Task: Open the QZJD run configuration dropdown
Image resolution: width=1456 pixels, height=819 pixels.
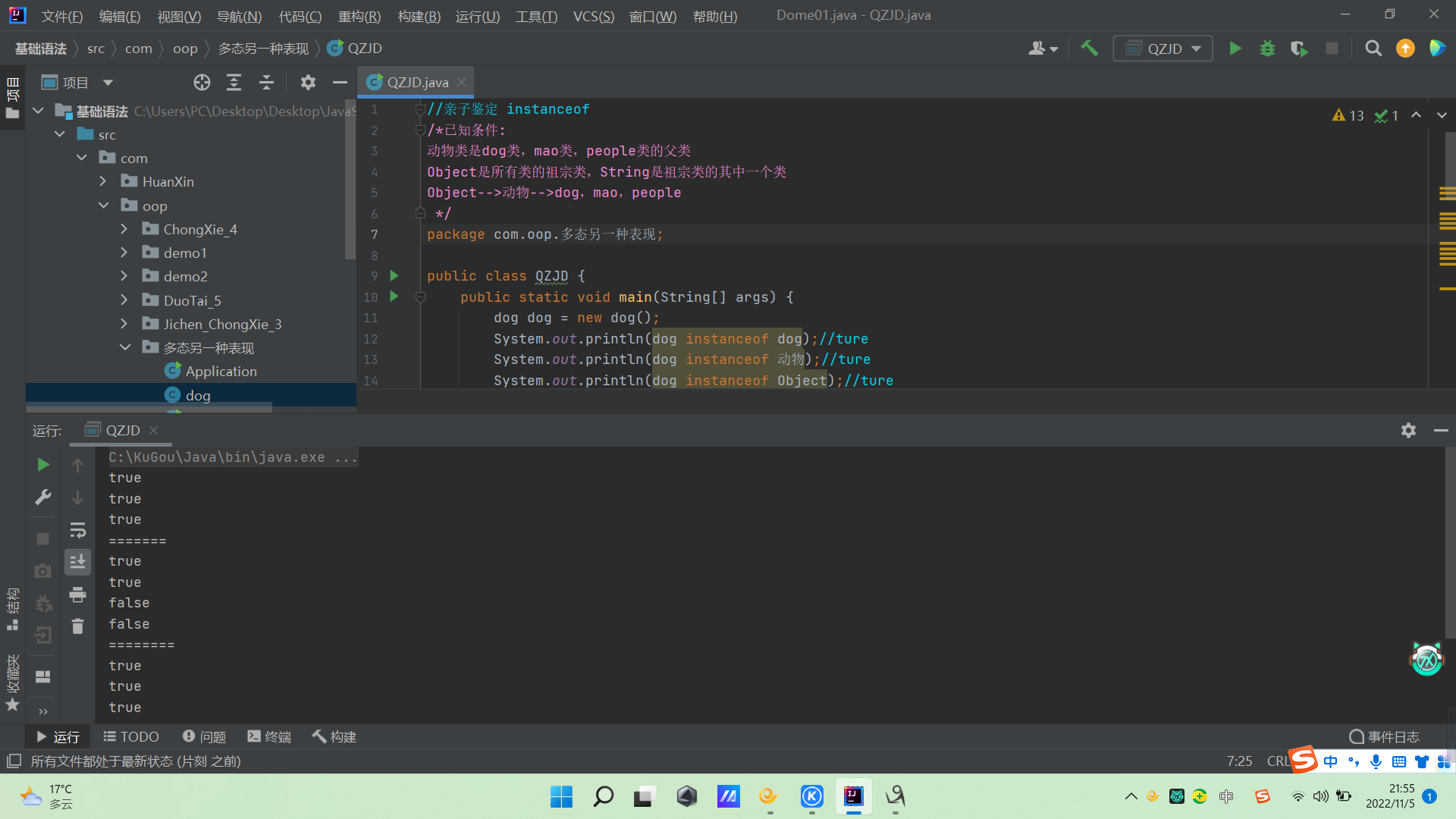Action: point(1163,49)
